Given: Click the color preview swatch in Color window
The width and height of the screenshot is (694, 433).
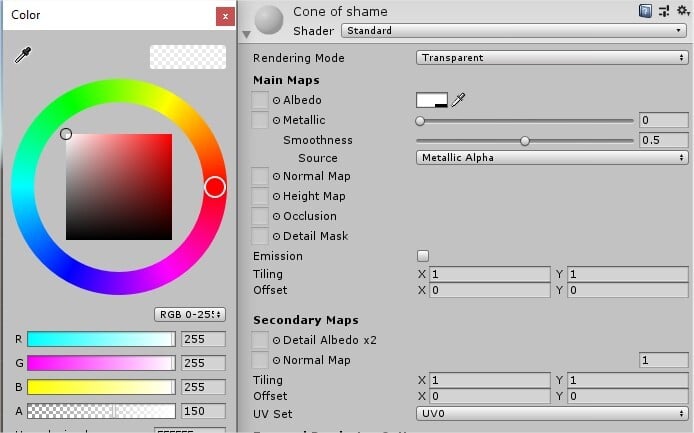Looking at the screenshot, I should point(188,57).
